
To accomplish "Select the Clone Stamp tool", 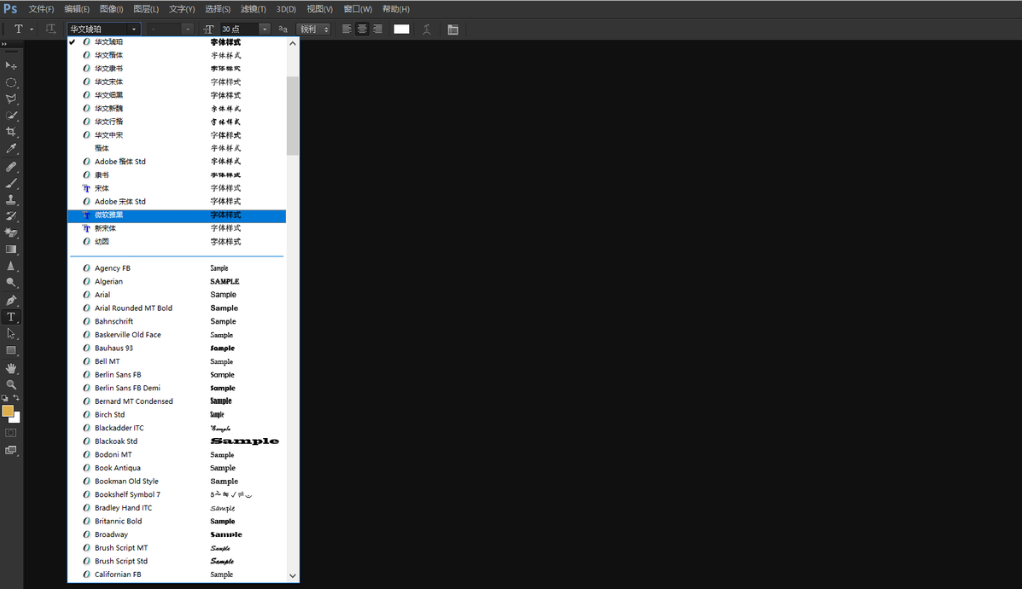I will pyautogui.click(x=11, y=200).
